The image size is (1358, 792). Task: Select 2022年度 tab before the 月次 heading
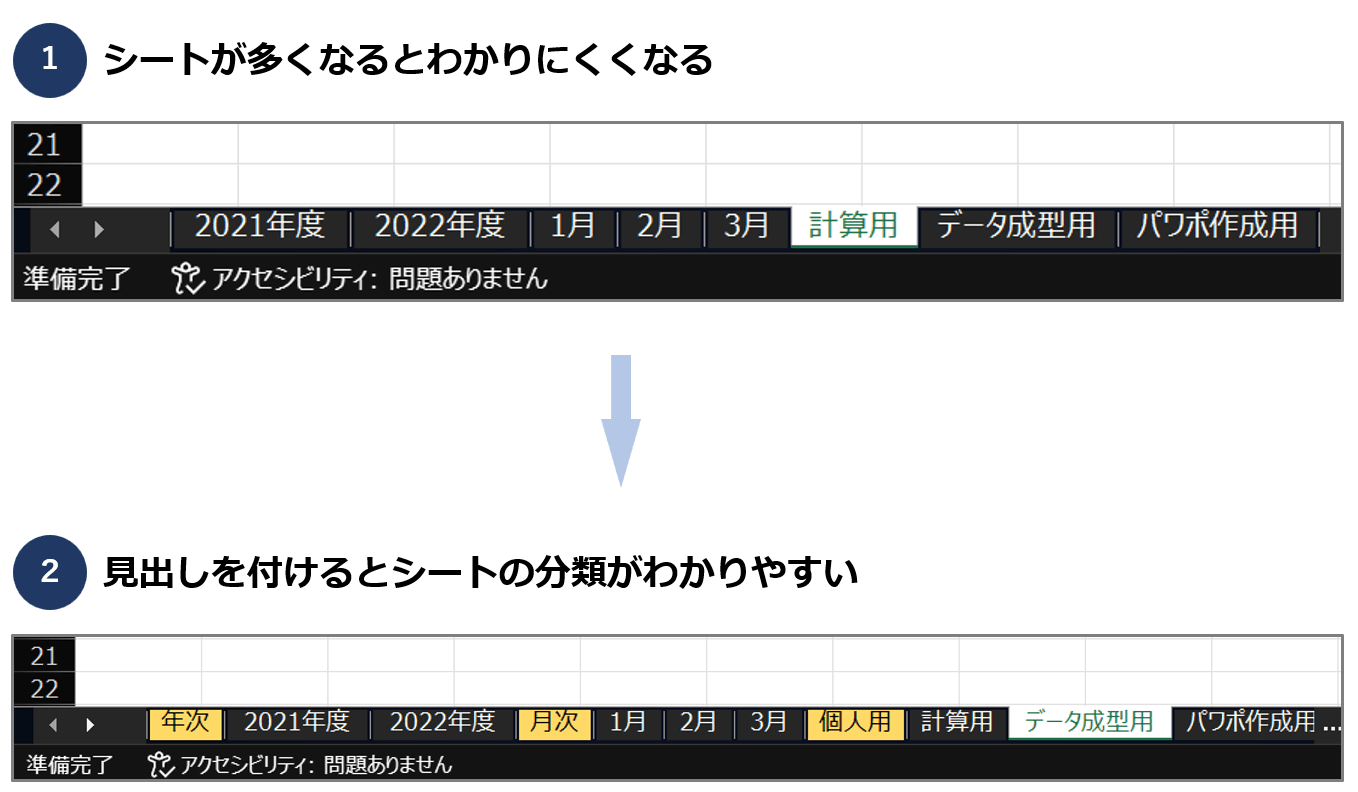[443, 722]
